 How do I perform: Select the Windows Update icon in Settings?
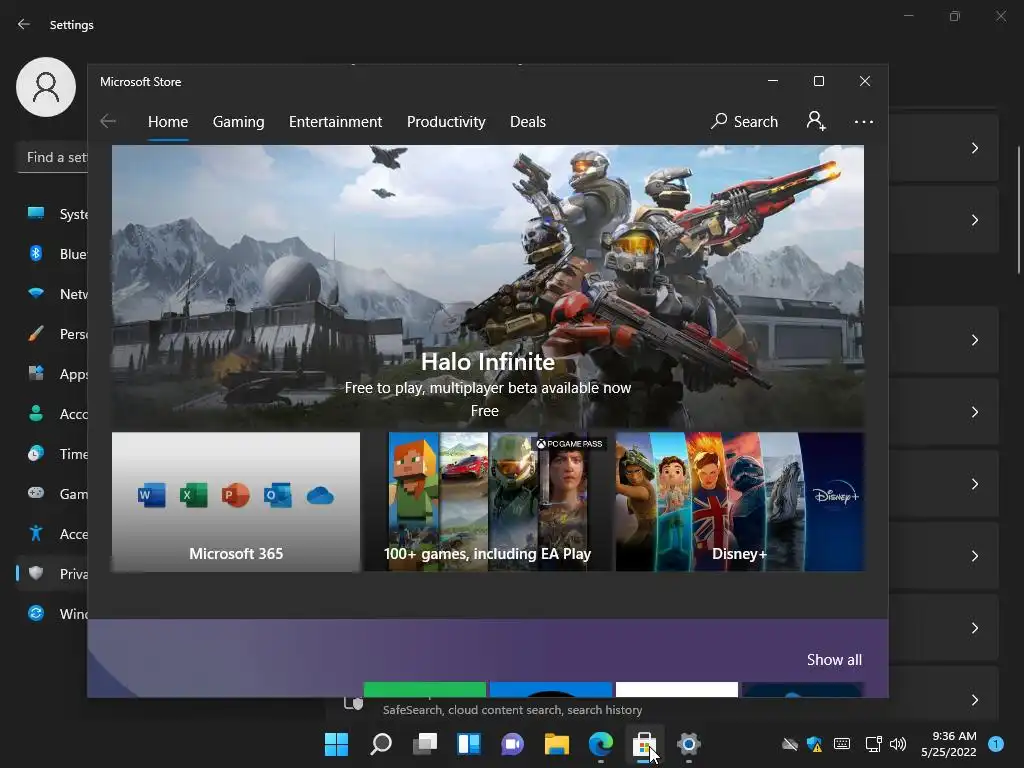pyautogui.click(x=36, y=613)
